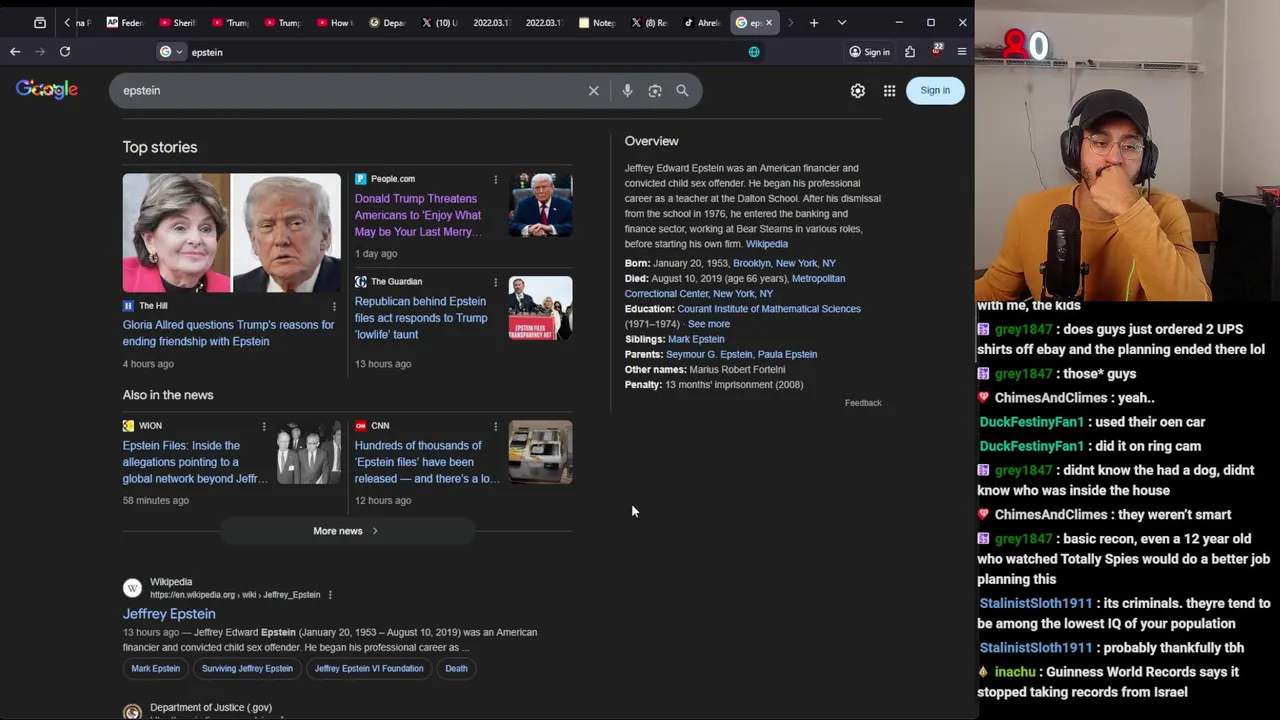Image resolution: width=1280 pixels, height=720 pixels.
Task: Expand More news
Action: [347, 531]
